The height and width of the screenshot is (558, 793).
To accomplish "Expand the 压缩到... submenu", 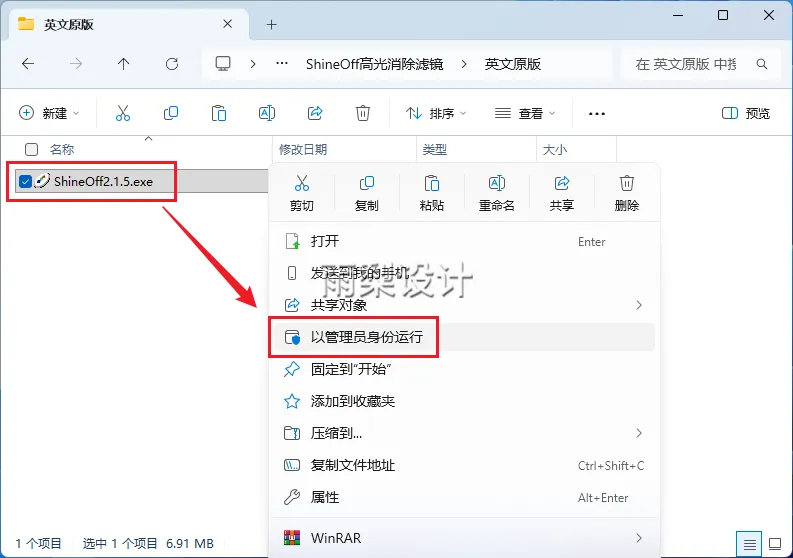I will (x=639, y=433).
